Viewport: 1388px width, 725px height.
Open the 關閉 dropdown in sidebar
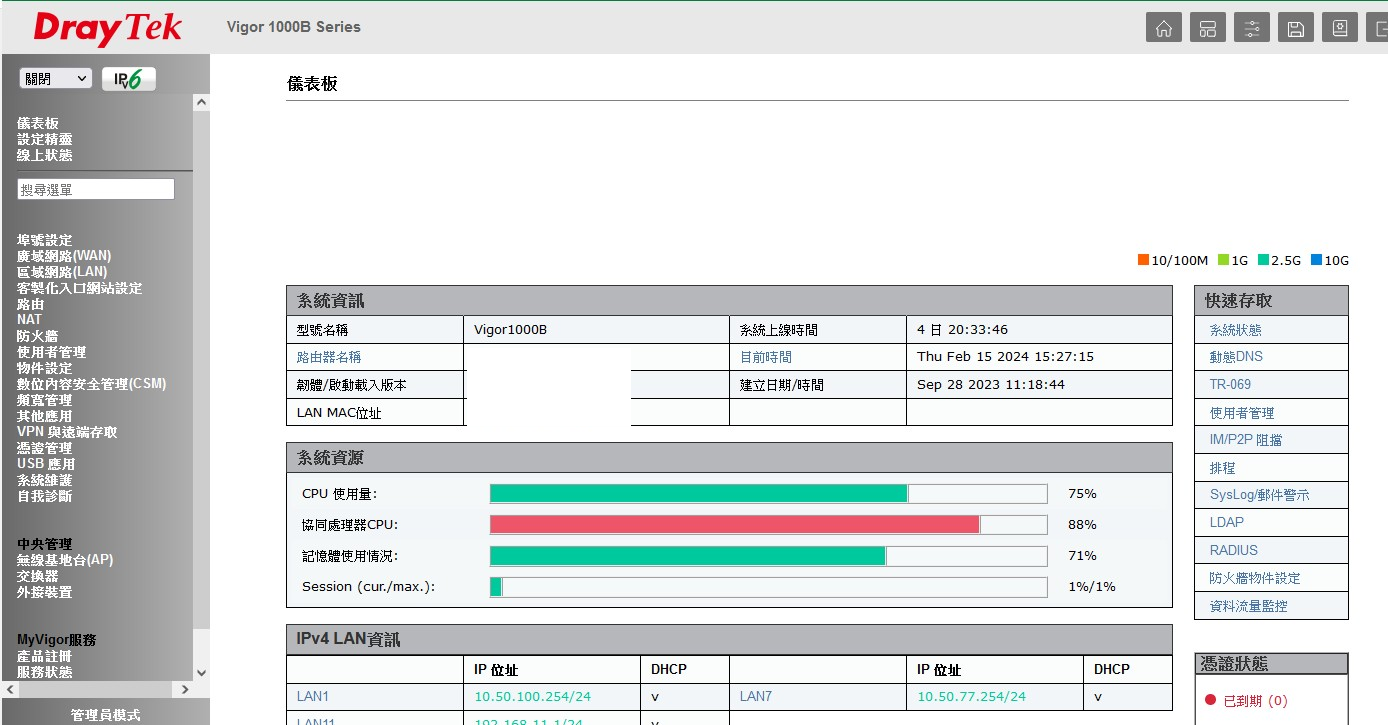tap(55, 79)
